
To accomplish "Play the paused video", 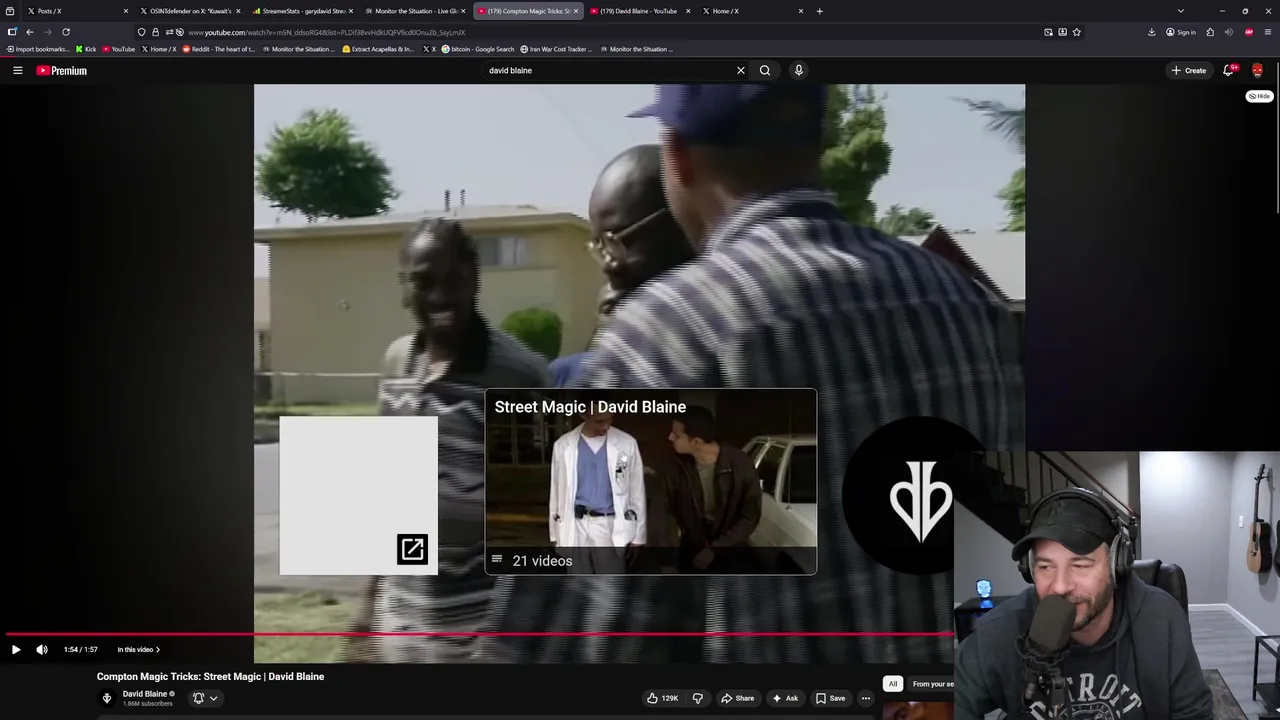I will (x=16, y=649).
